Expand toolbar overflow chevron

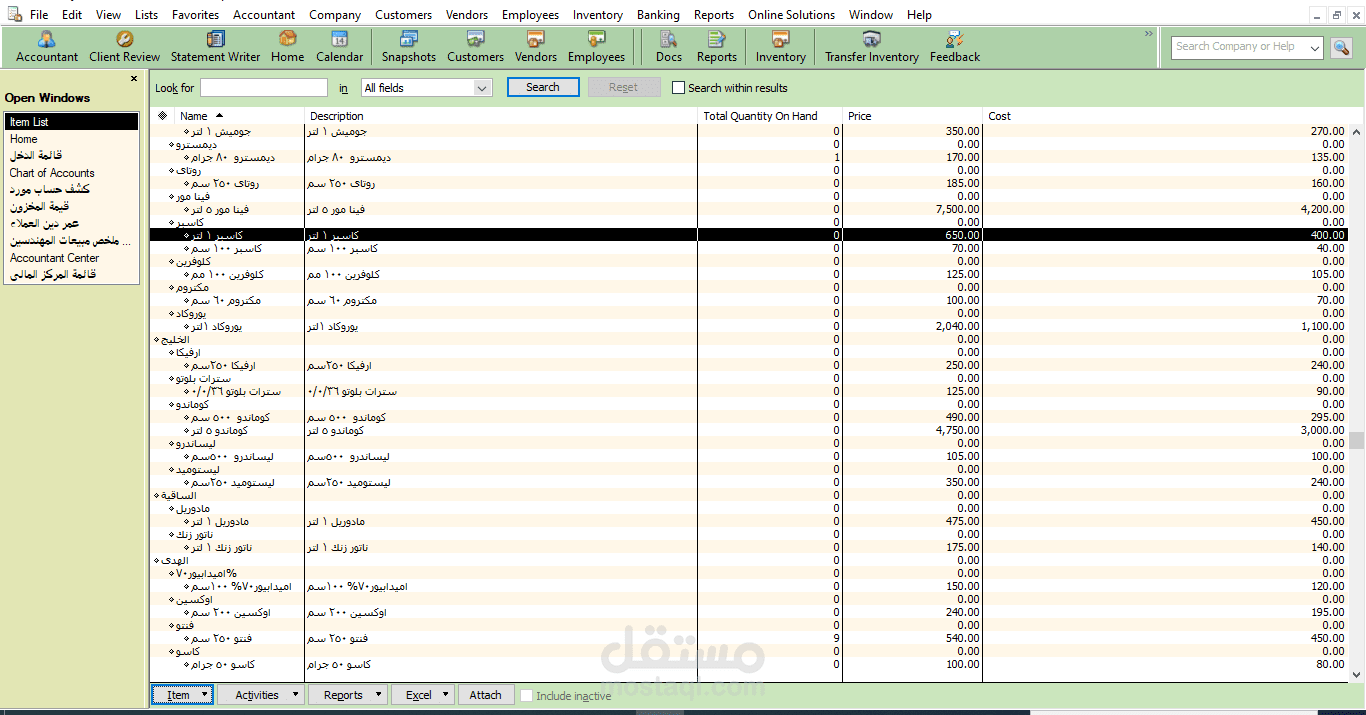[x=1149, y=34]
